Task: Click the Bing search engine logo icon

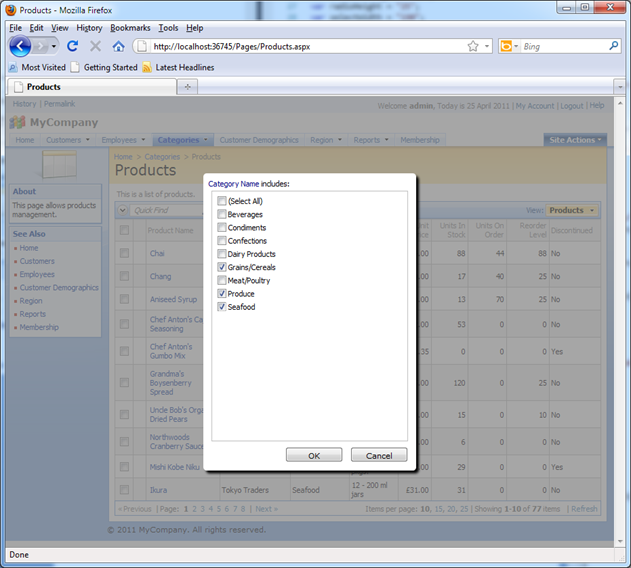Action: tap(506, 46)
